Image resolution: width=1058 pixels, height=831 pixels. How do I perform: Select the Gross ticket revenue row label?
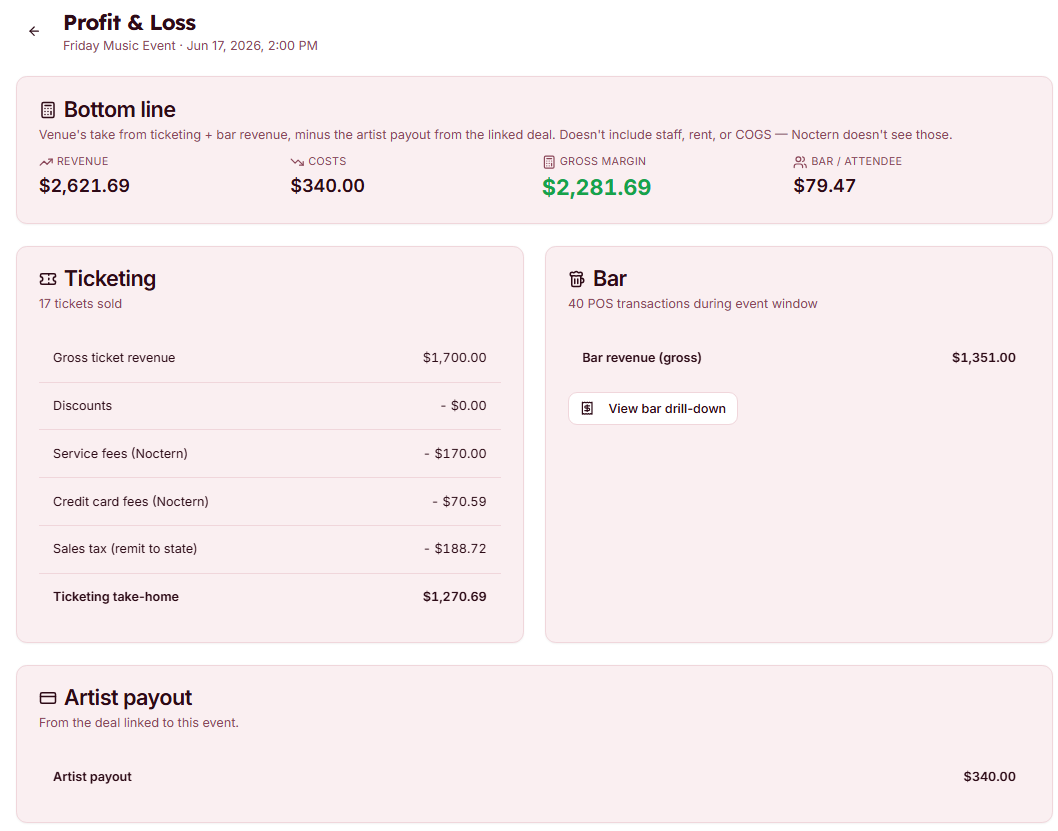114,357
